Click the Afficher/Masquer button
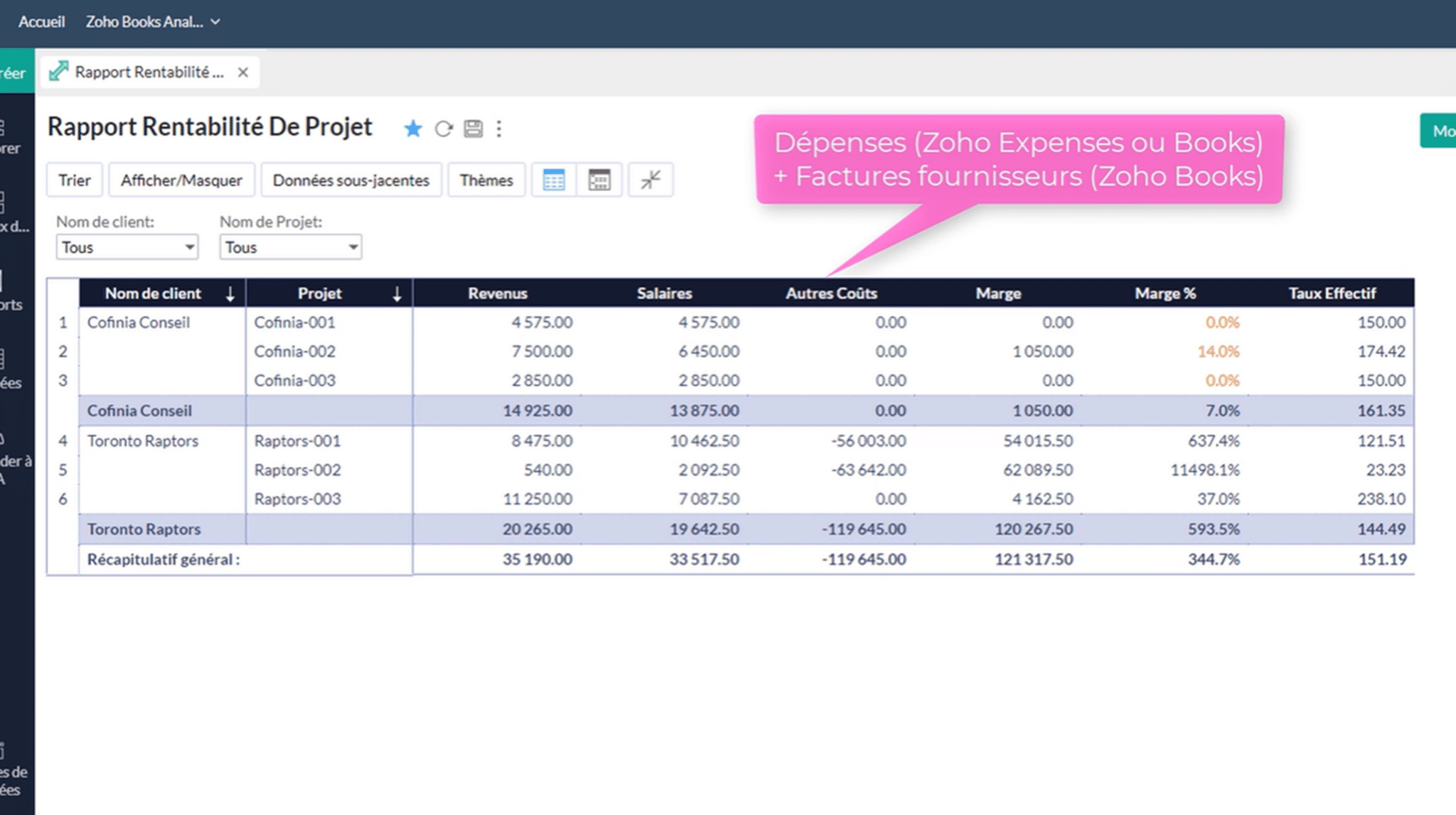The image size is (1456, 815). [181, 180]
